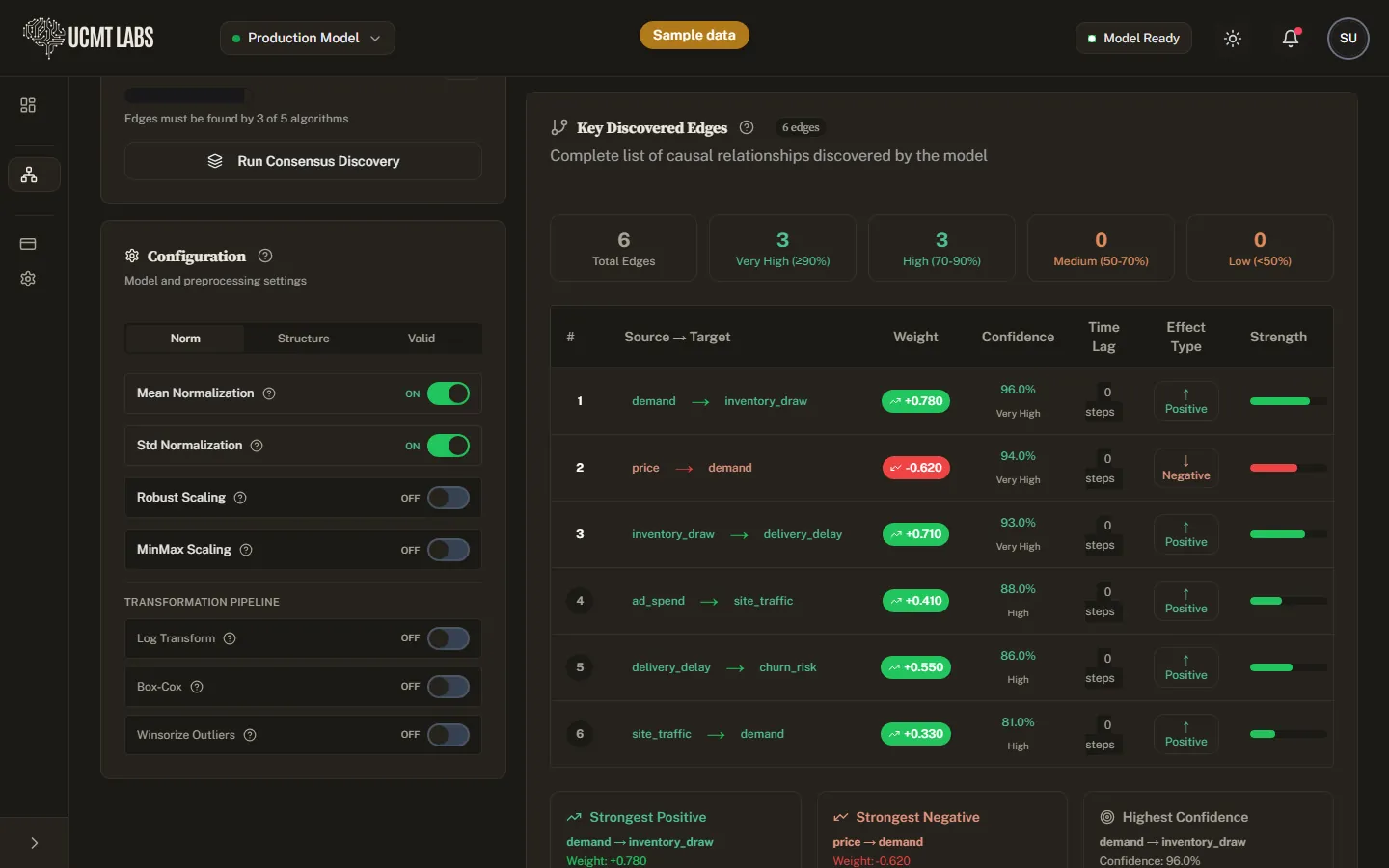Enable the Robust Scaling switch
Viewport: 1389px width, 868px height.
tap(449, 498)
